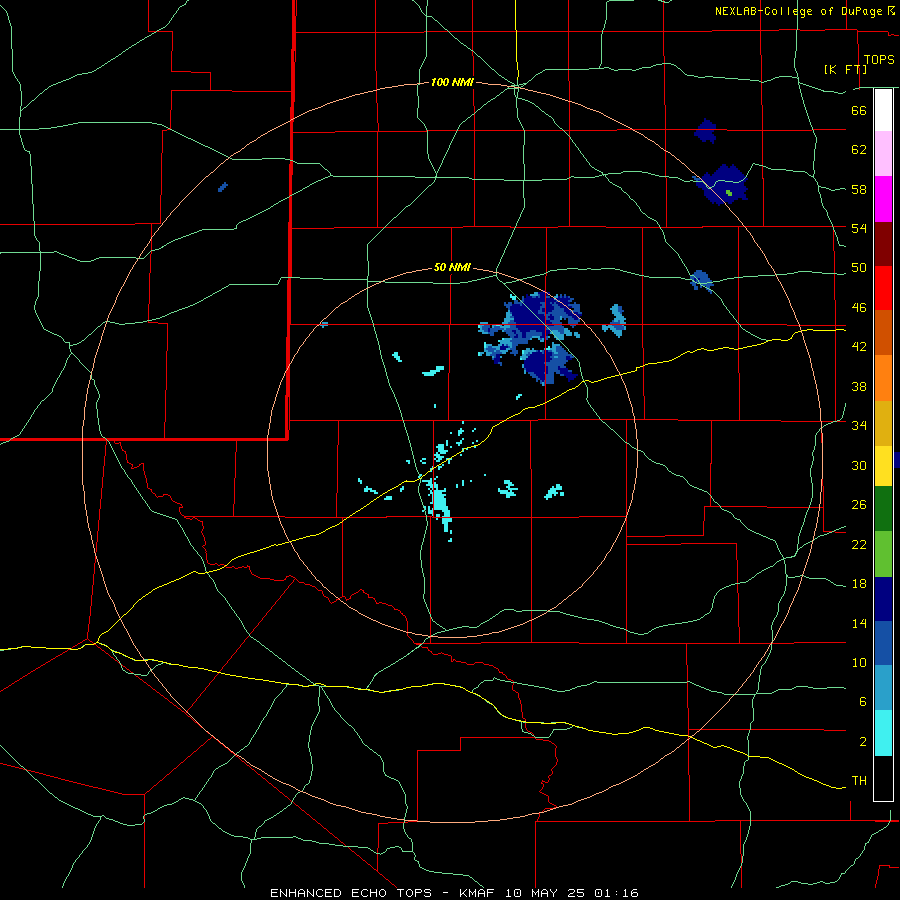Click the dark red swatch below 54
The height and width of the screenshot is (900, 900).
883,244
